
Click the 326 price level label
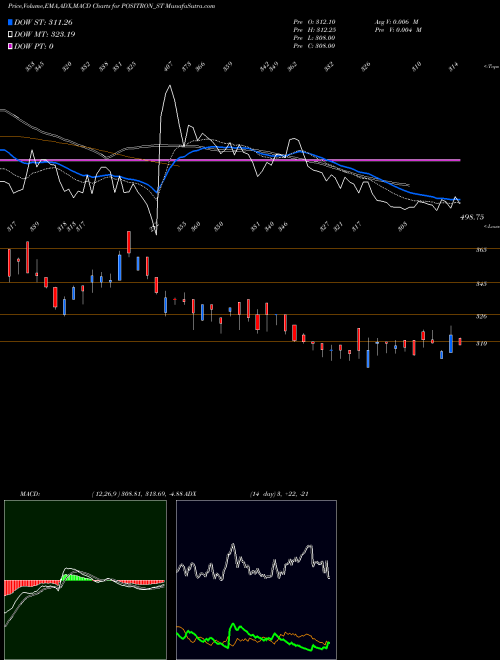(x=481, y=317)
